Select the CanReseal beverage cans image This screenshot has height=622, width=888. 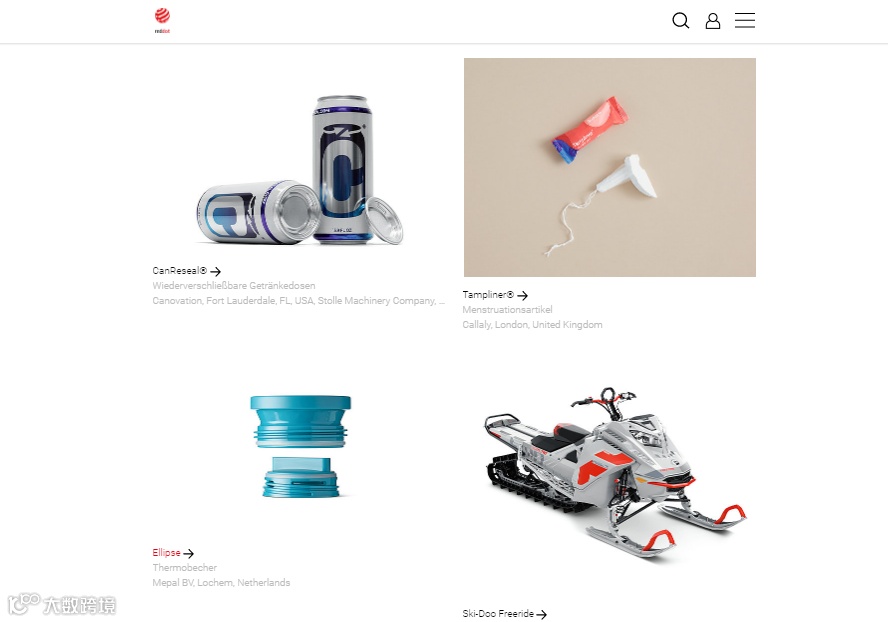[x=299, y=169]
